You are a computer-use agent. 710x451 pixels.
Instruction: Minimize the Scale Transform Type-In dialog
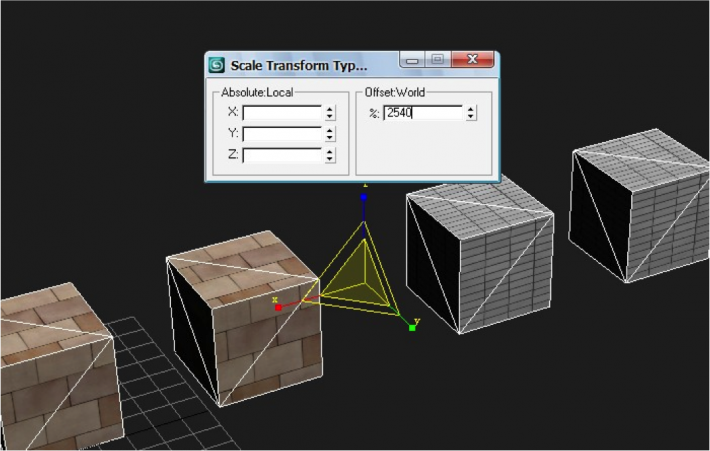tap(412, 59)
